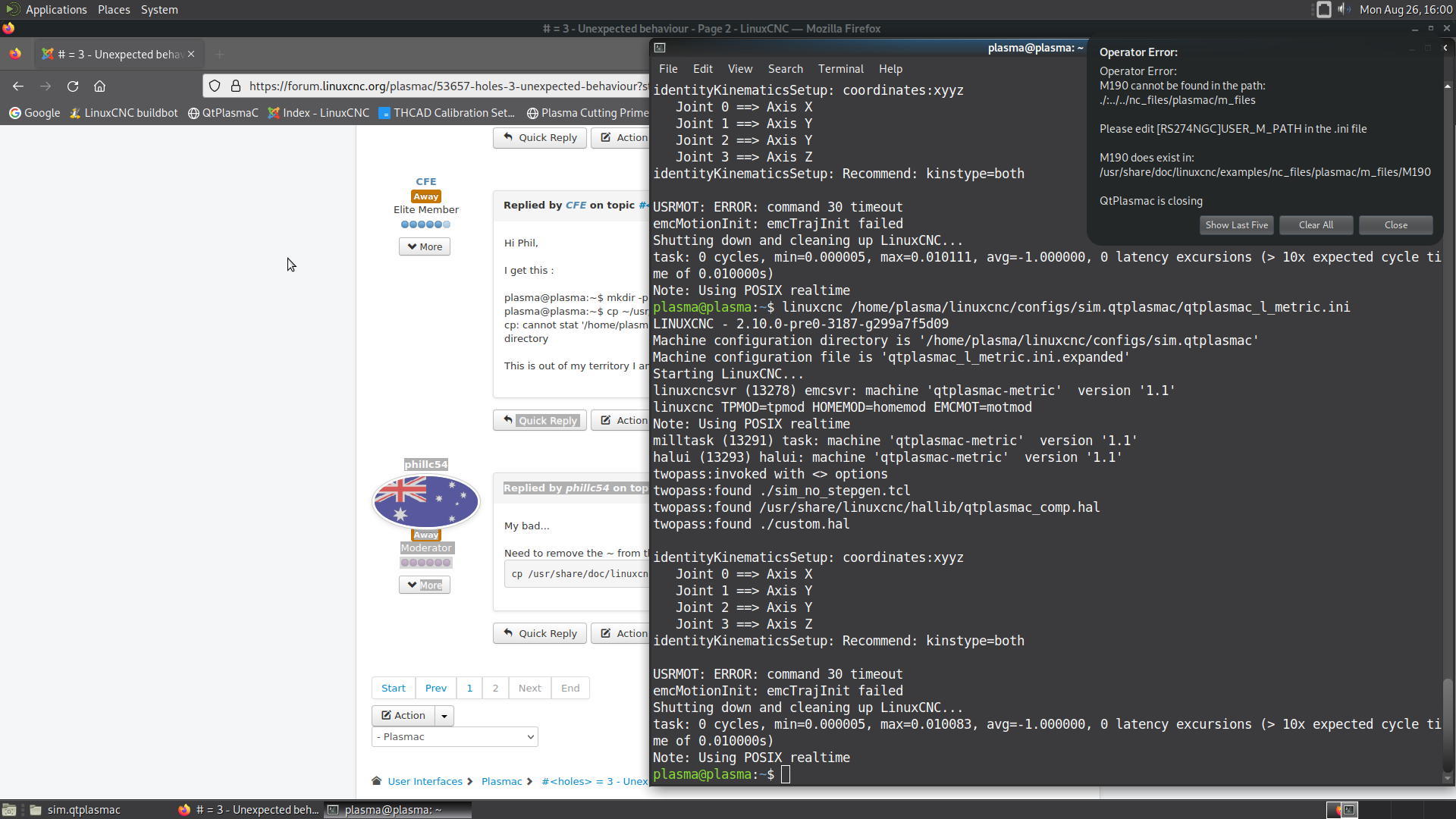Image resolution: width=1456 pixels, height=819 pixels.
Task: Click Quick Reply below phillc54's post
Action: (540, 633)
